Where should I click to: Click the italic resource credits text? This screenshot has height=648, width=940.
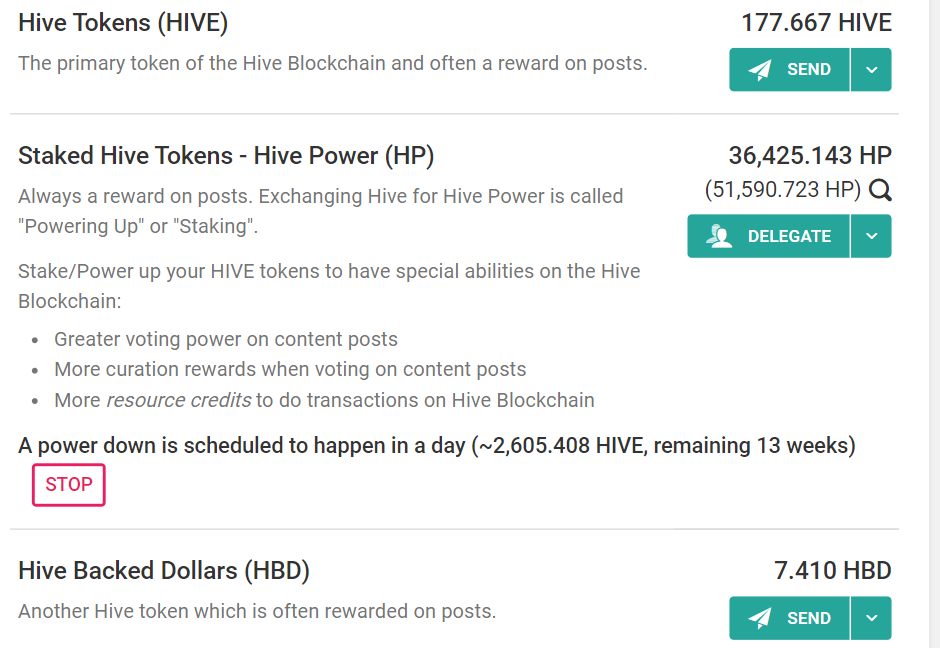179,400
